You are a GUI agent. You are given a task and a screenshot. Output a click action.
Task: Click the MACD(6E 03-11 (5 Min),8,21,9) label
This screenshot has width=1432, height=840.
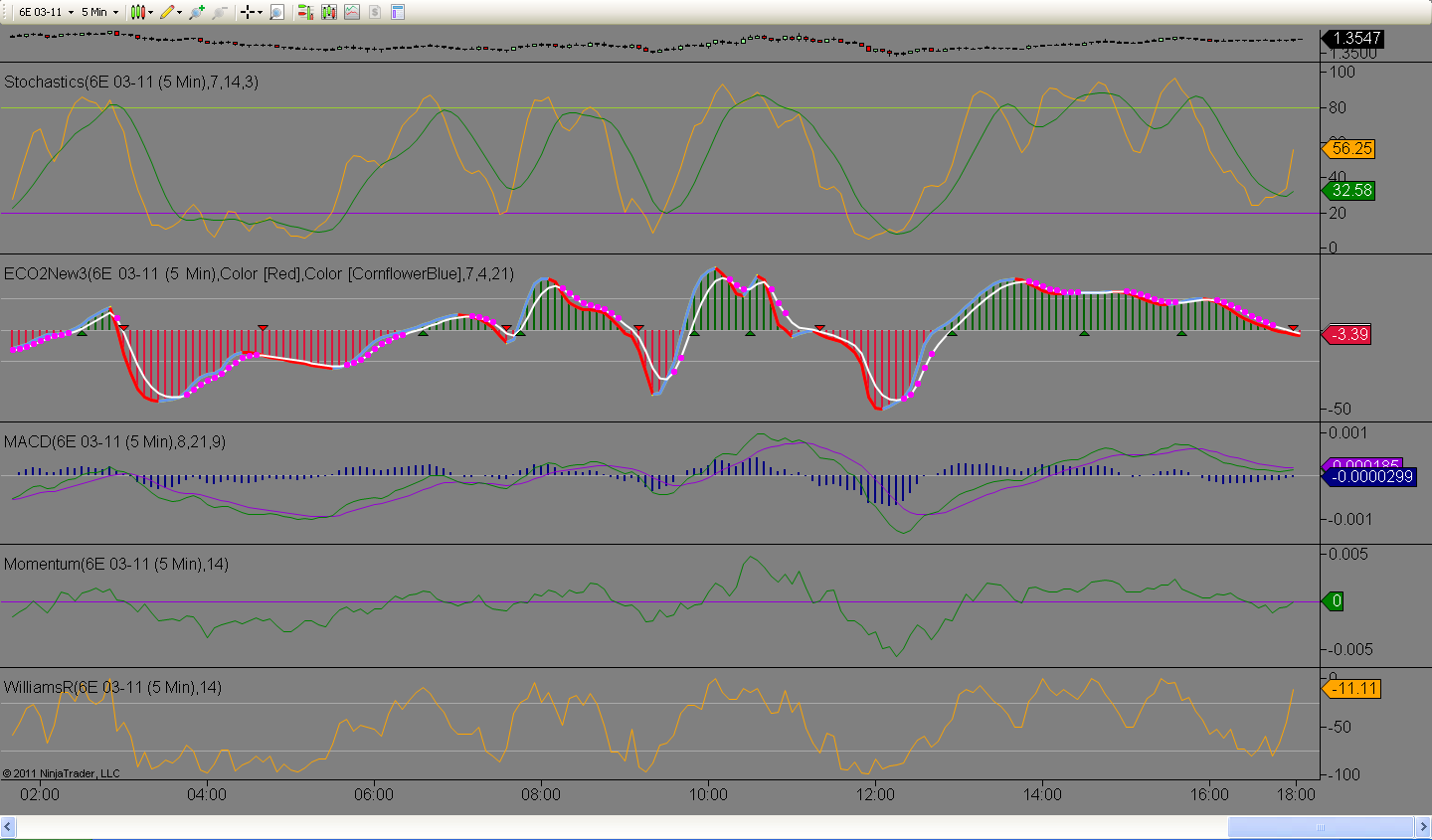pyautogui.click(x=114, y=441)
